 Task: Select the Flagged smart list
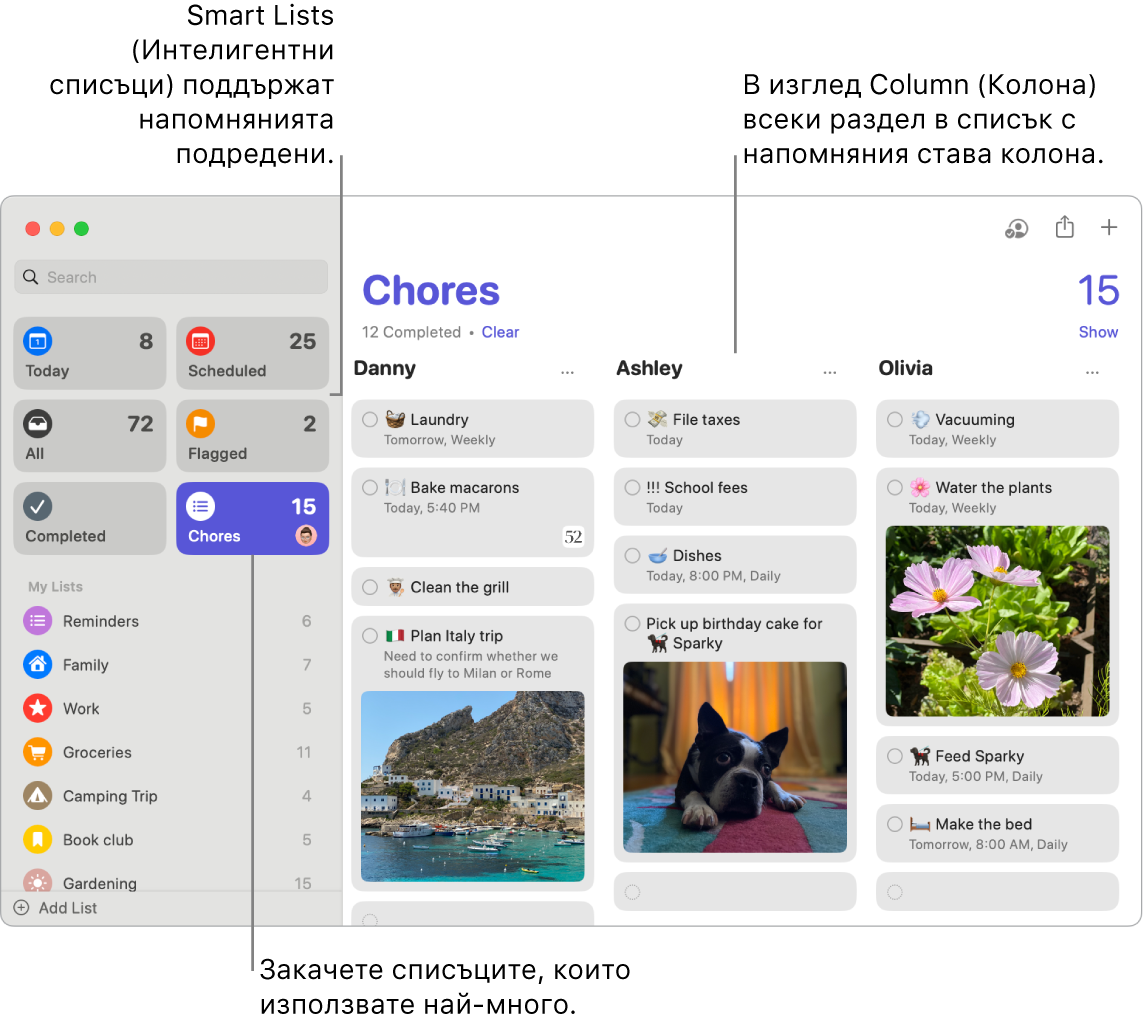click(x=252, y=435)
